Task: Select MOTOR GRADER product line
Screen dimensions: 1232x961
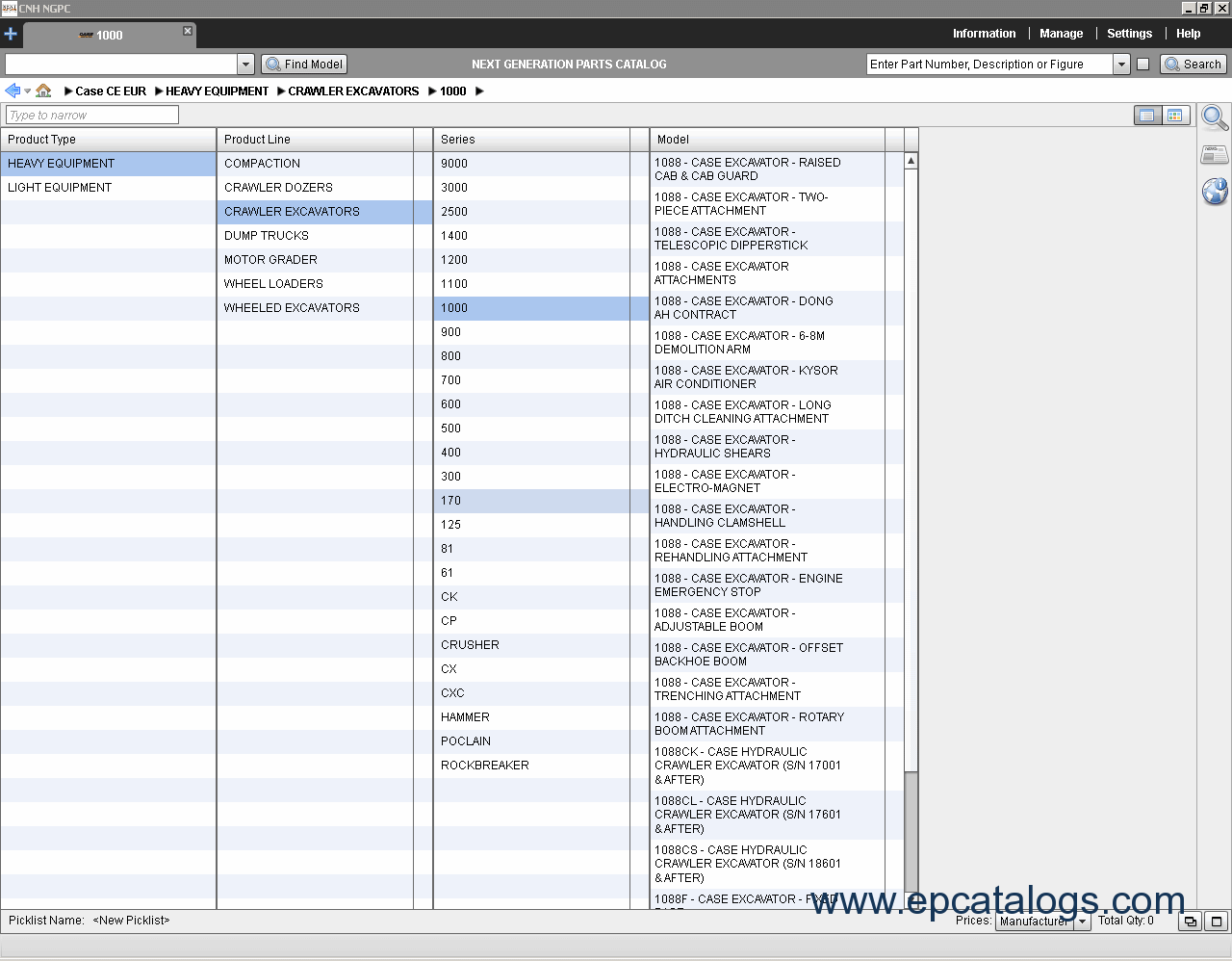Action: click(x=324, y=260)
